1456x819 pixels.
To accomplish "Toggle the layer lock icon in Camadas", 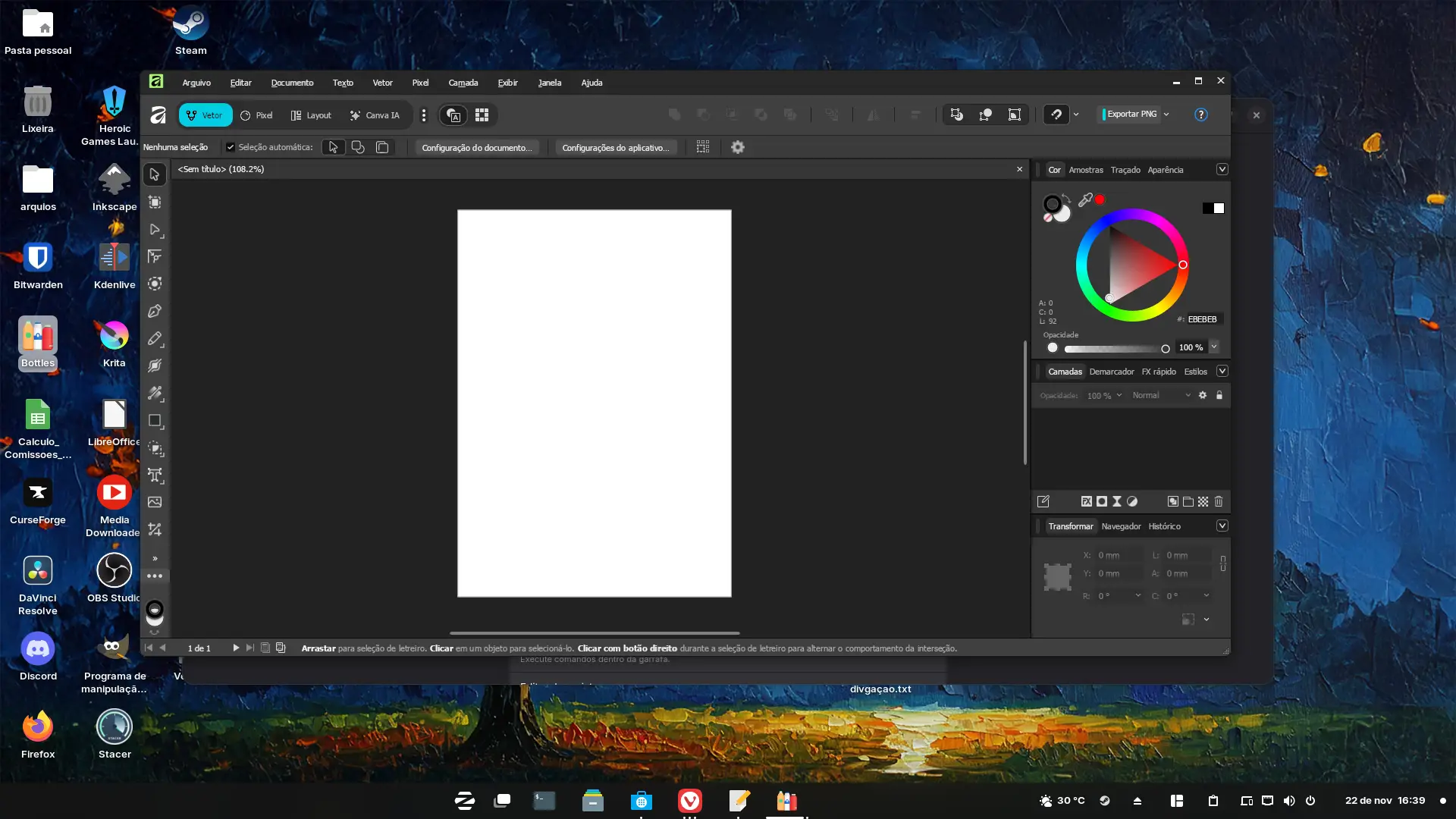I will coord(1219,395).
